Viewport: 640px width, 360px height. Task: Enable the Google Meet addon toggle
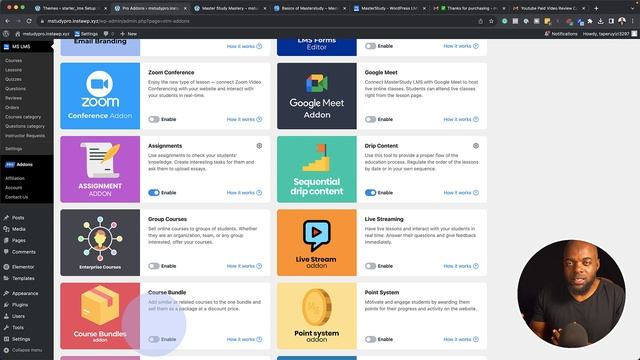pos(370,119)
